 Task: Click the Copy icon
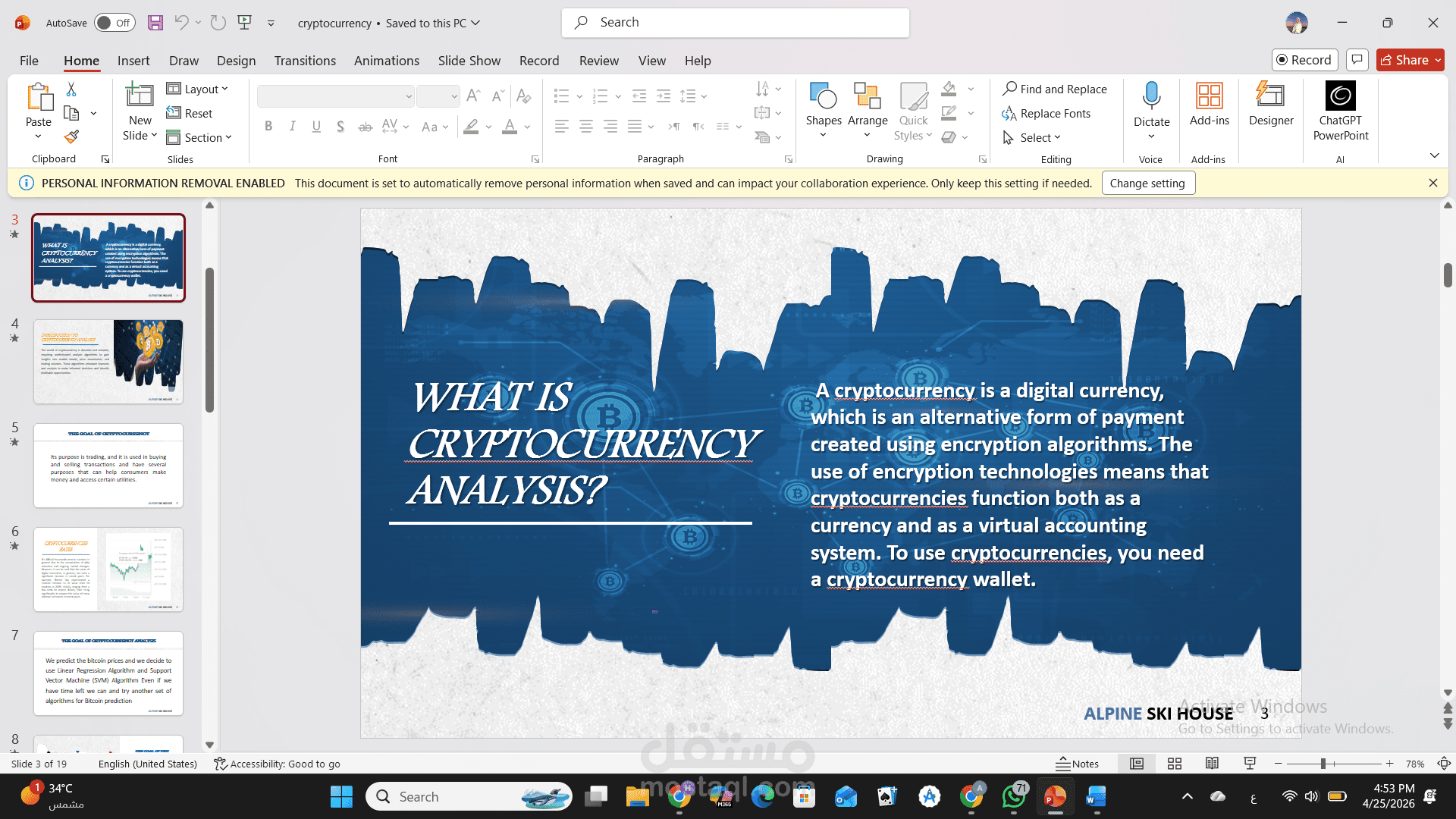click(71, 114)
